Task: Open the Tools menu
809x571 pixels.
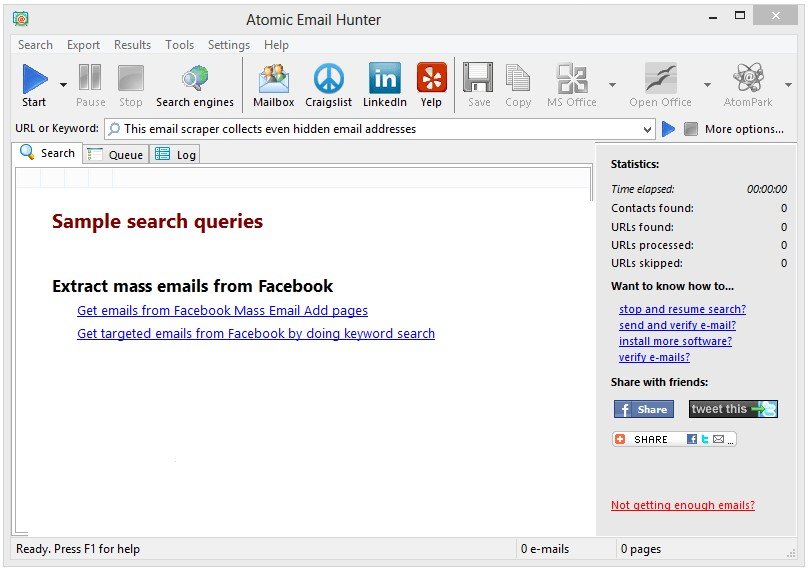Action: click(180, 45)
